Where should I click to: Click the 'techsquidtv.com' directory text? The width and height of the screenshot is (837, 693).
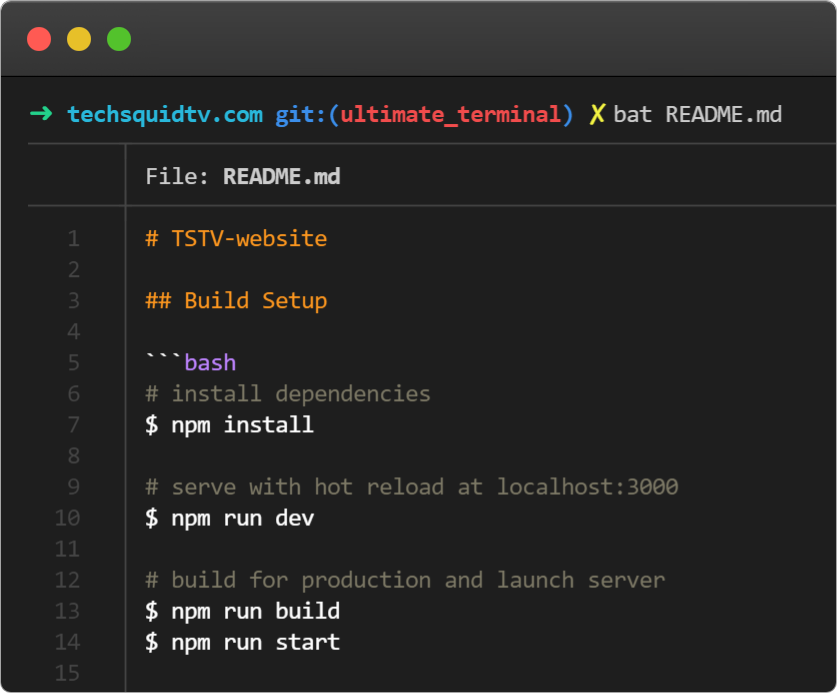point(165,115)
